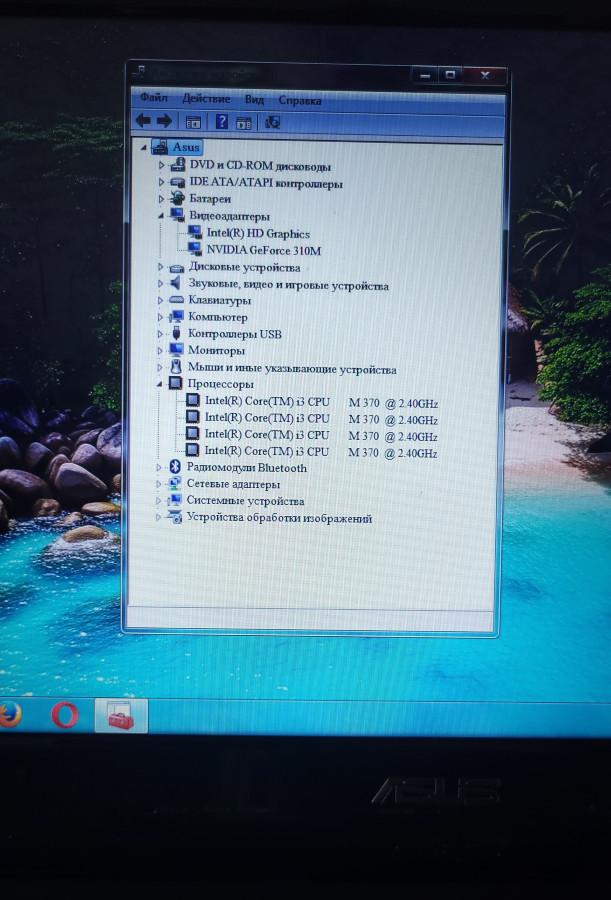Select Intel(R) HD Graphics entry

pos(258,234)
